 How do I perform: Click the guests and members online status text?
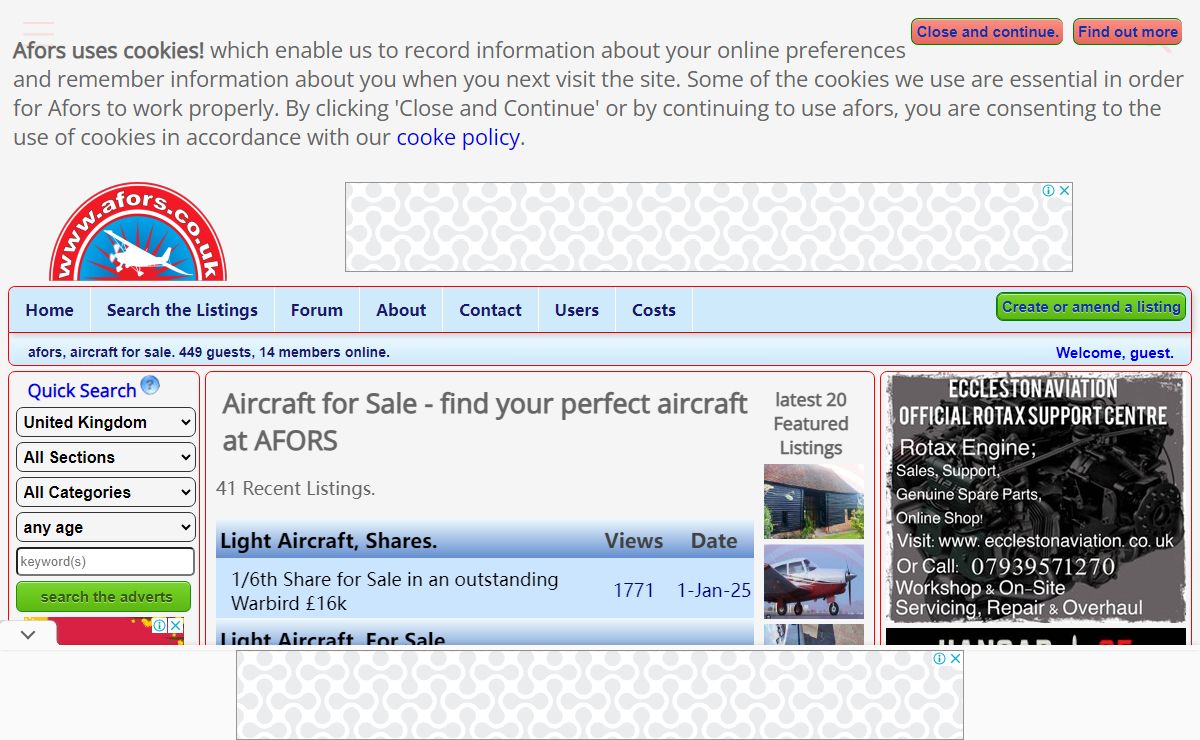tap(209, 352)
